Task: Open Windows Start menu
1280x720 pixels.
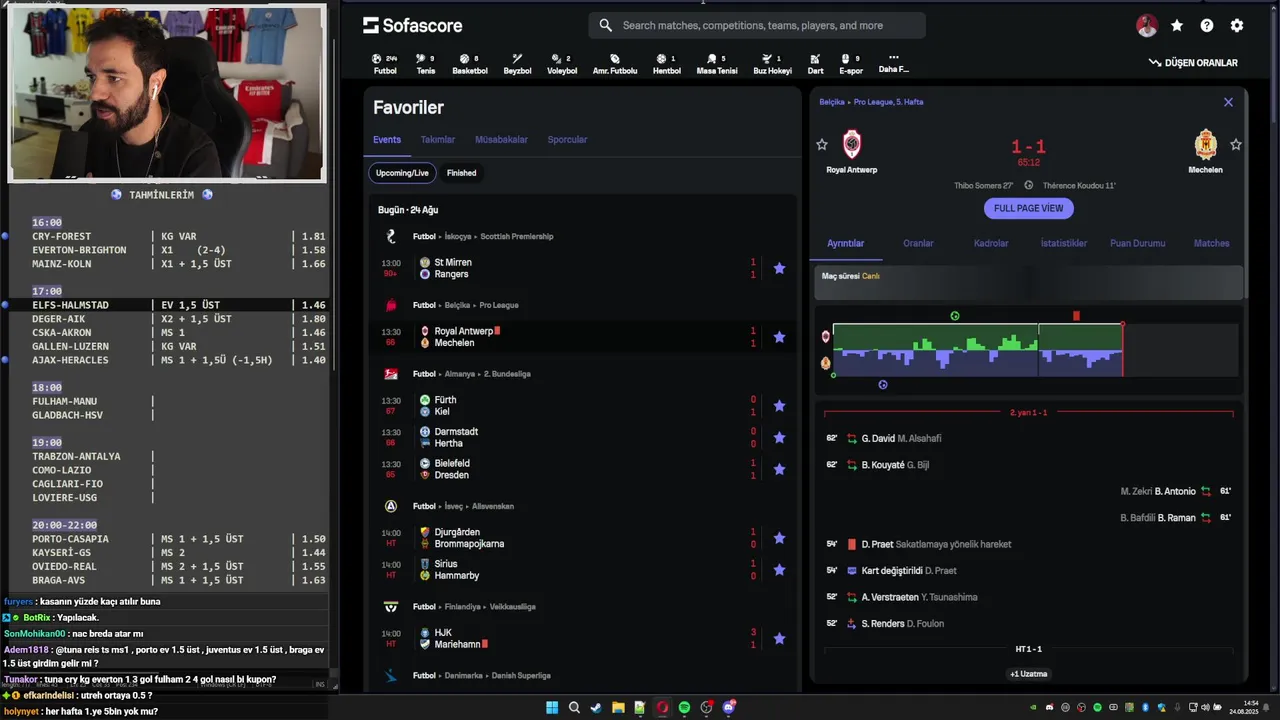Action: point(552,708)
